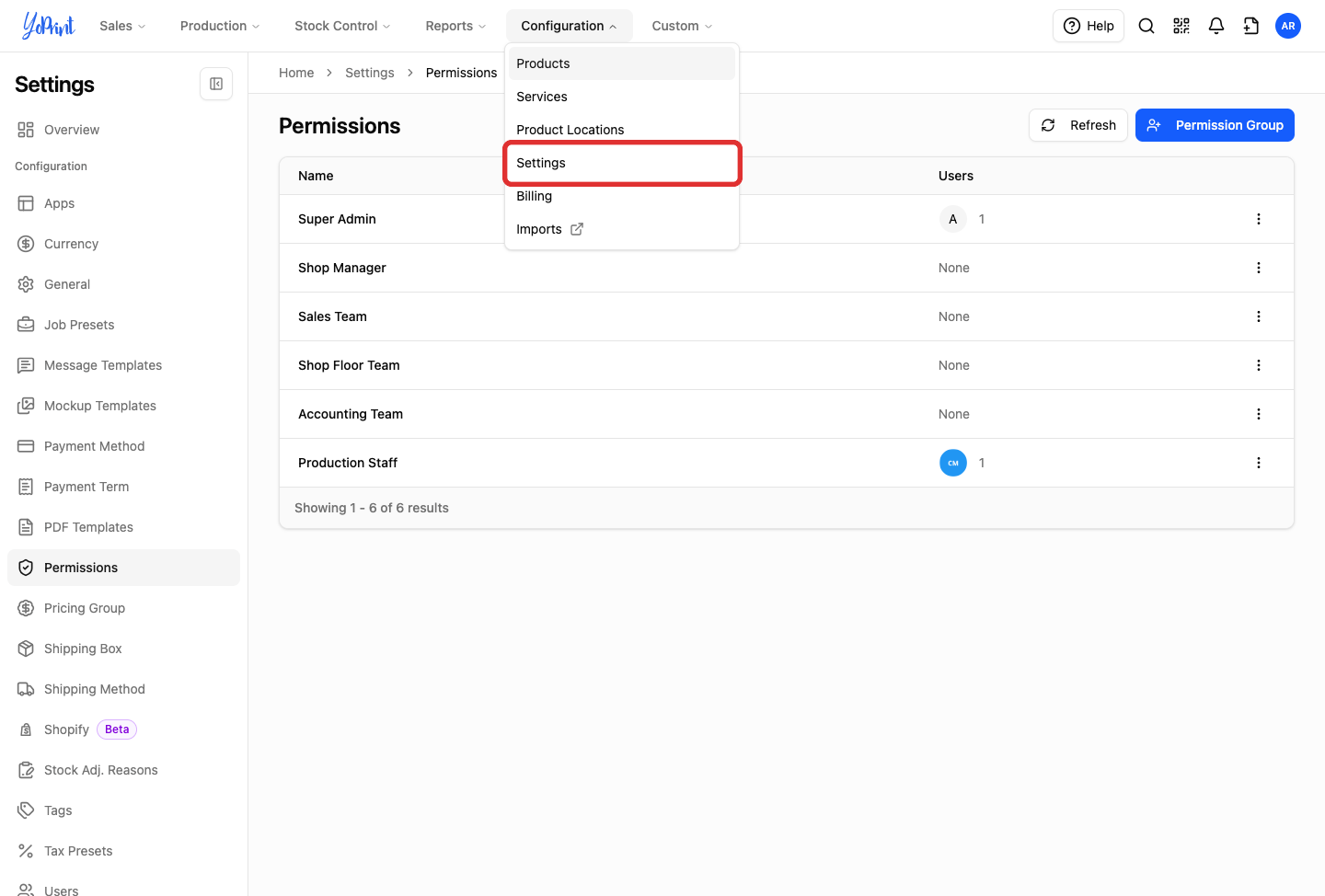
Task: Add a new Permission Group
Action: click(1215, 125)
